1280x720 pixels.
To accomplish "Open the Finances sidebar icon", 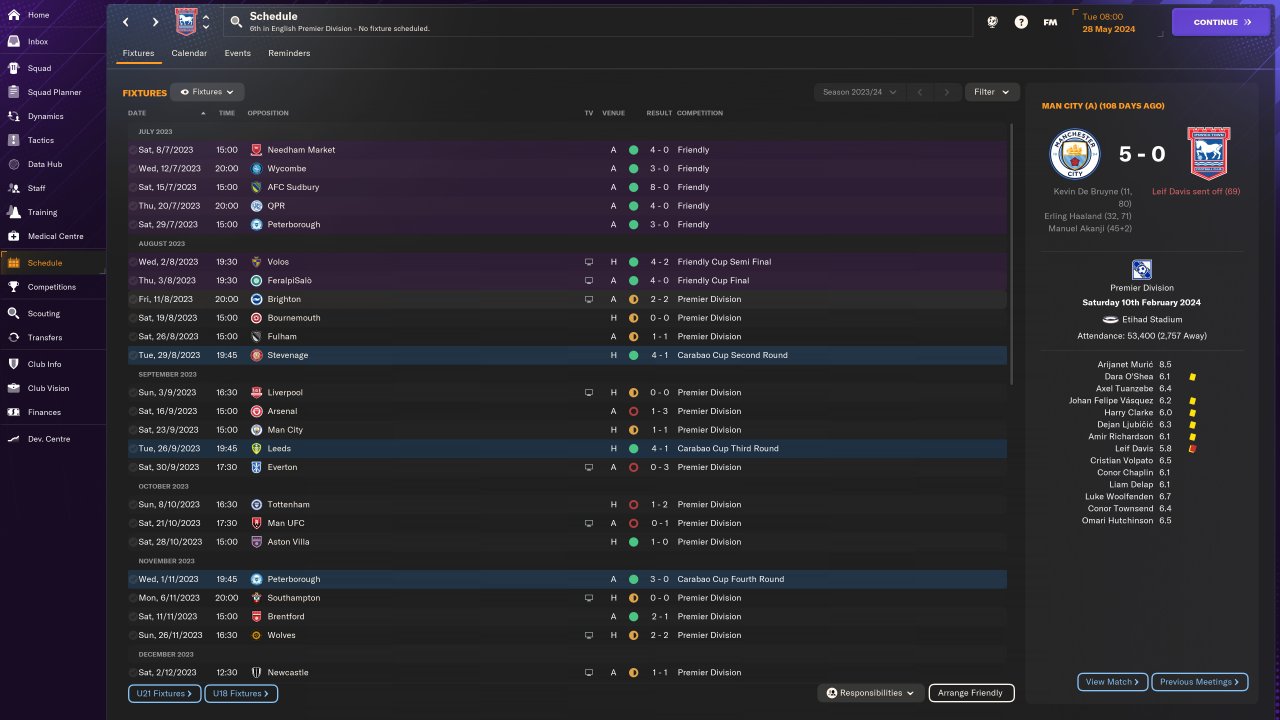I will (x=14, y=412).
